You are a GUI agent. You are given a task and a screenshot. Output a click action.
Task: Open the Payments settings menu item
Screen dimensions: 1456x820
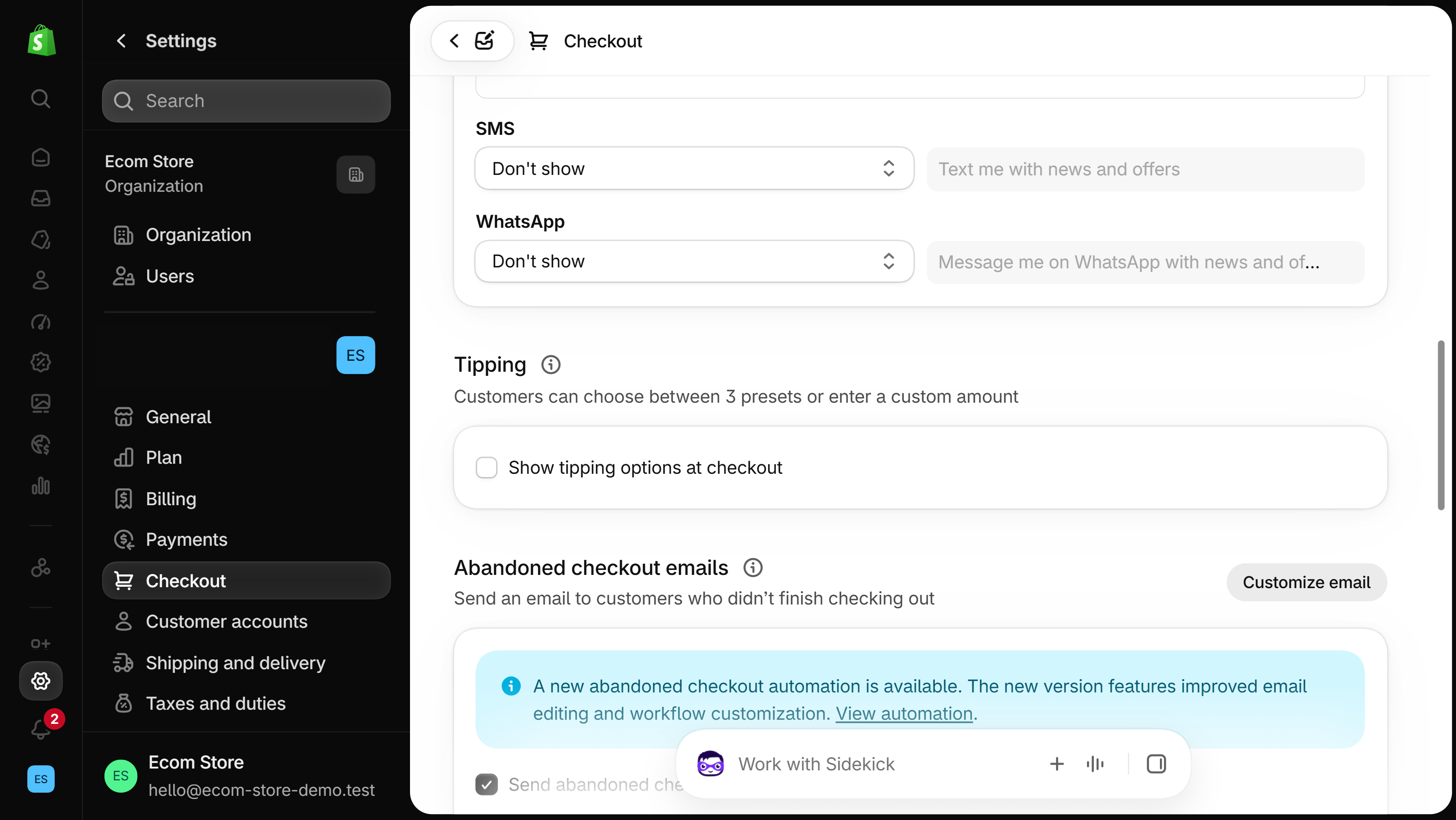[246, 540]
